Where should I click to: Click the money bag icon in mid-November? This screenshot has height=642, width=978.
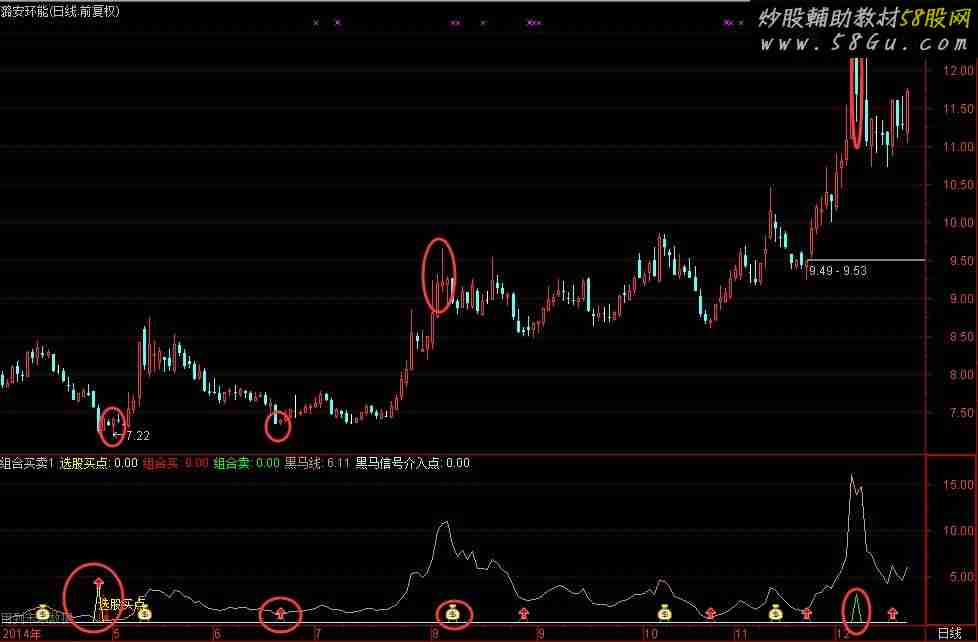775,613
